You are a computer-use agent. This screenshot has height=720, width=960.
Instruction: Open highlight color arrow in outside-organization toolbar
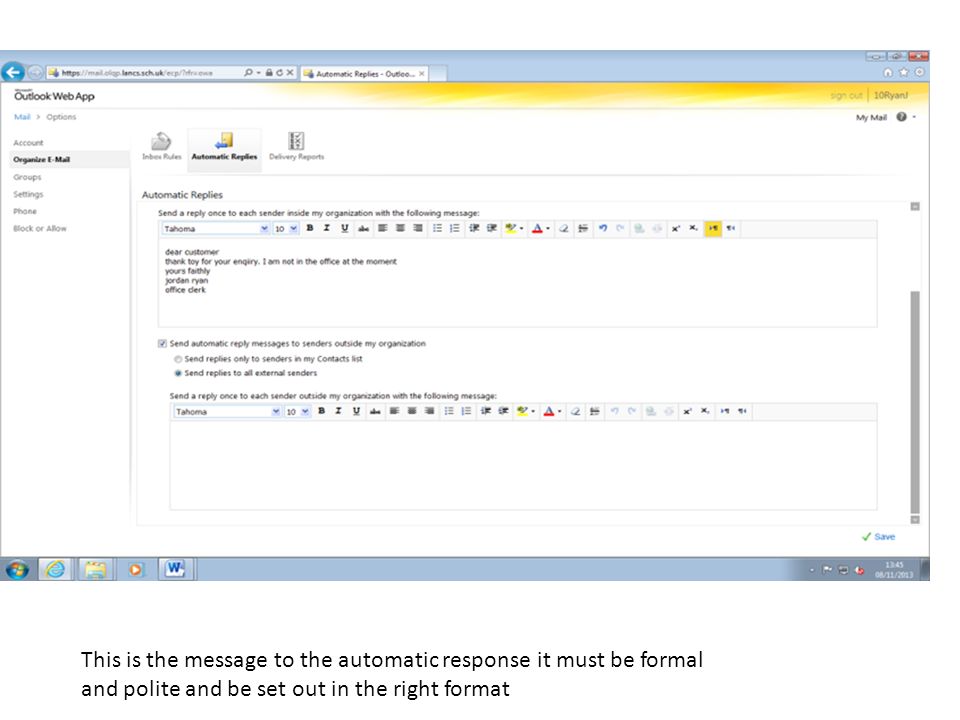click(533, 411)
